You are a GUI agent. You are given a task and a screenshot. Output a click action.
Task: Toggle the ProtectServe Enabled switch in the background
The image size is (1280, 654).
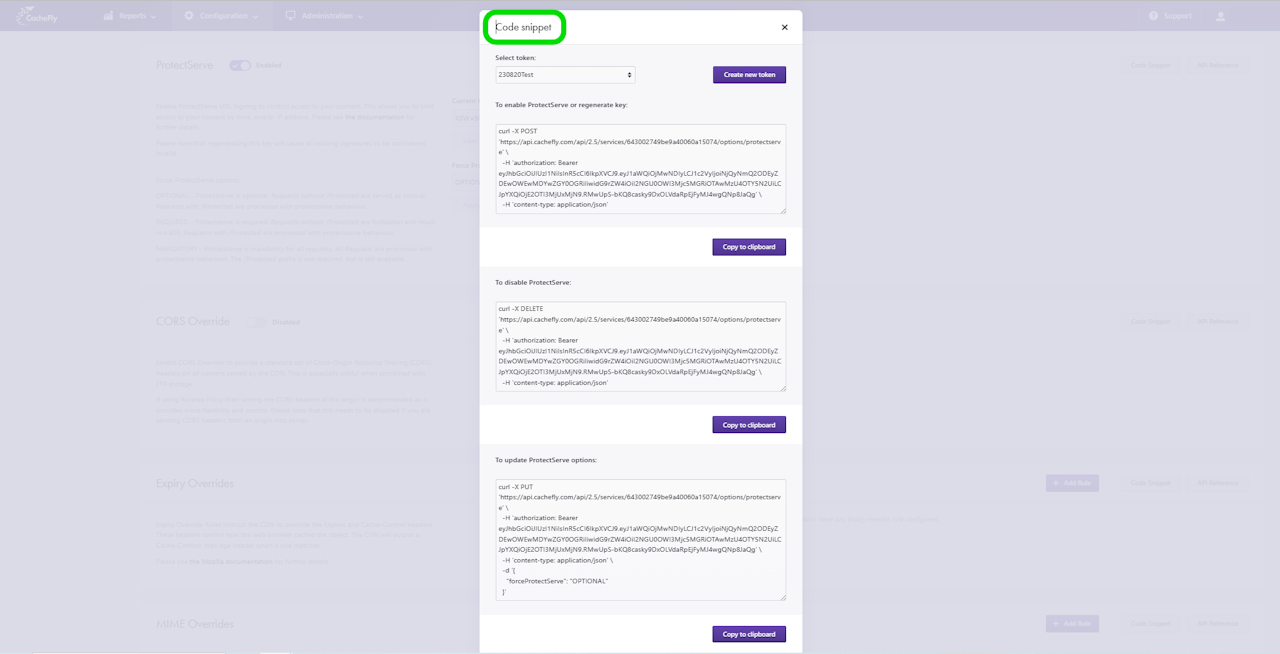click(240, 65)
